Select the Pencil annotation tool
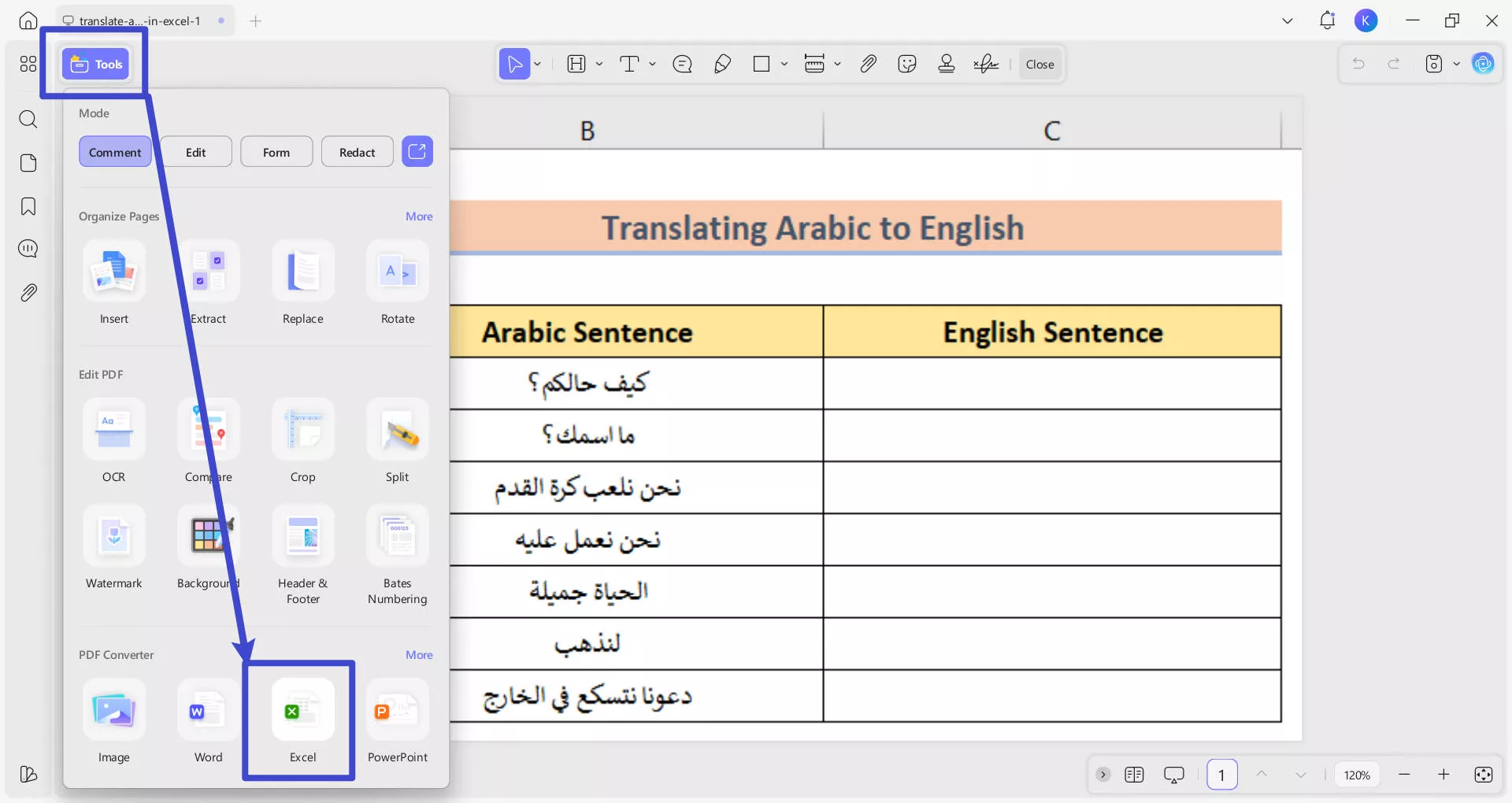 pyautogui.click(x=722, y=64)
